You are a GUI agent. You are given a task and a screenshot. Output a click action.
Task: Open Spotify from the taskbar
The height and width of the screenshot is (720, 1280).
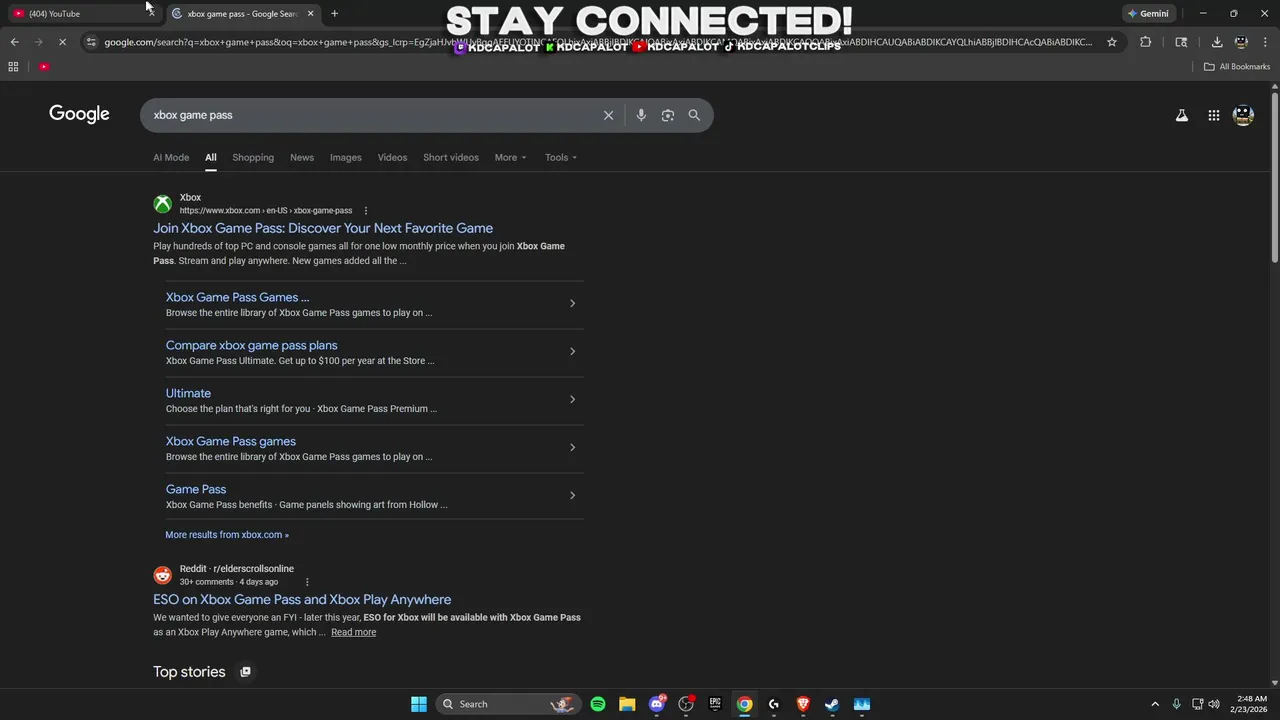click(x=598, y=704)
